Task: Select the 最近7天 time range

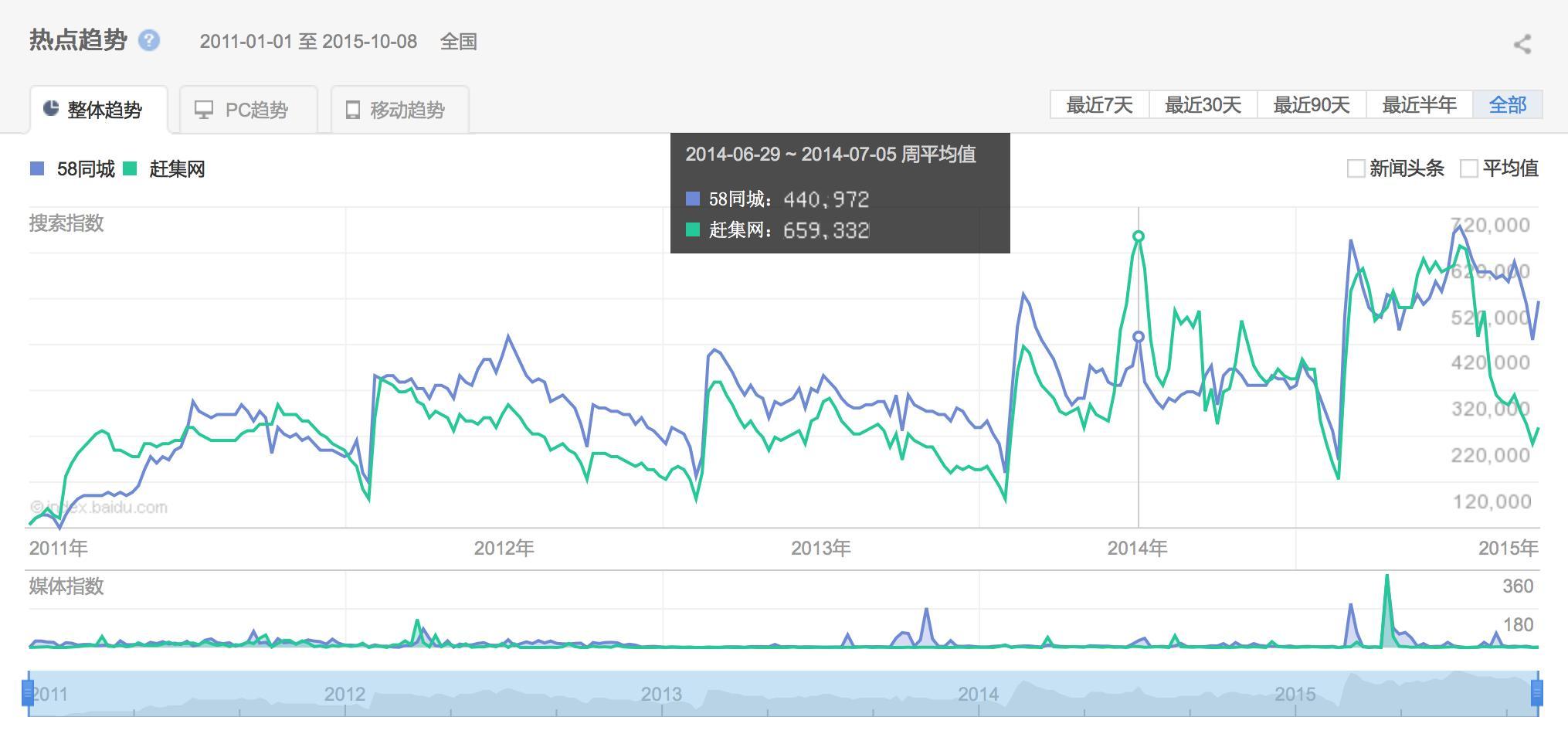Action: (1099, 105)
